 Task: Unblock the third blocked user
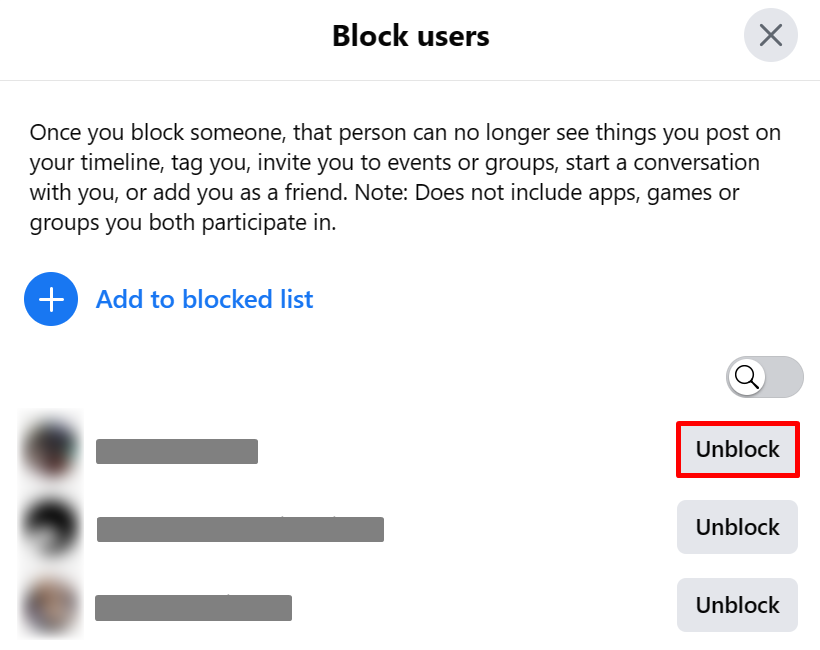point(737,605)
